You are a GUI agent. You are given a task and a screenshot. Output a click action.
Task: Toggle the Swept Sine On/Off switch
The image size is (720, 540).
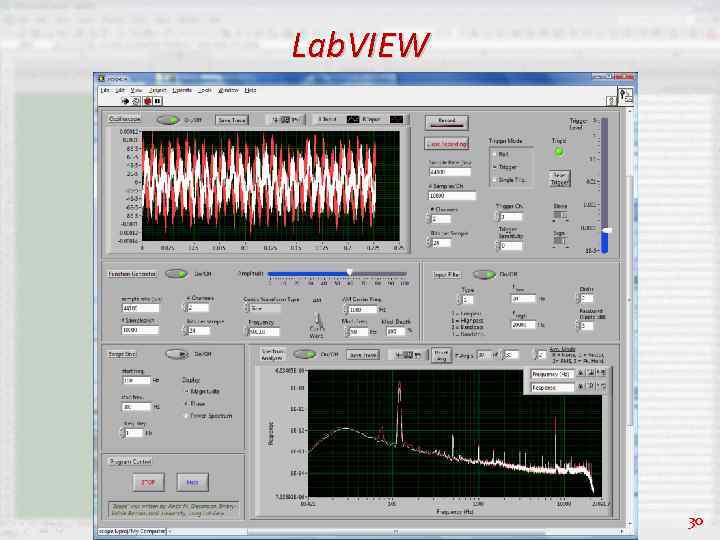pyautogui.click(x=177, y=354)
